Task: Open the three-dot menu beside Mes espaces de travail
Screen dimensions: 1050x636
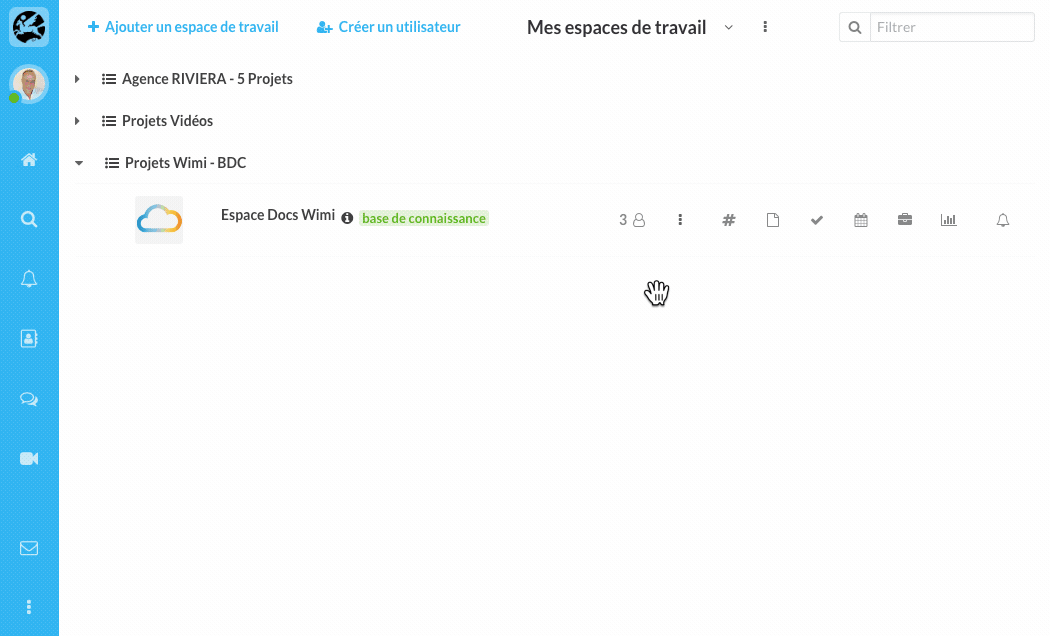Action: [765, 27]
